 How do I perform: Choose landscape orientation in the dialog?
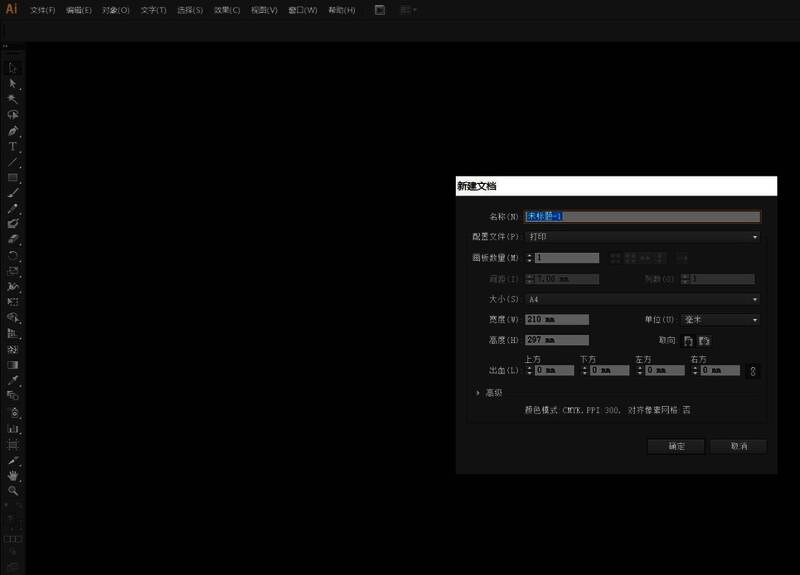704,340
